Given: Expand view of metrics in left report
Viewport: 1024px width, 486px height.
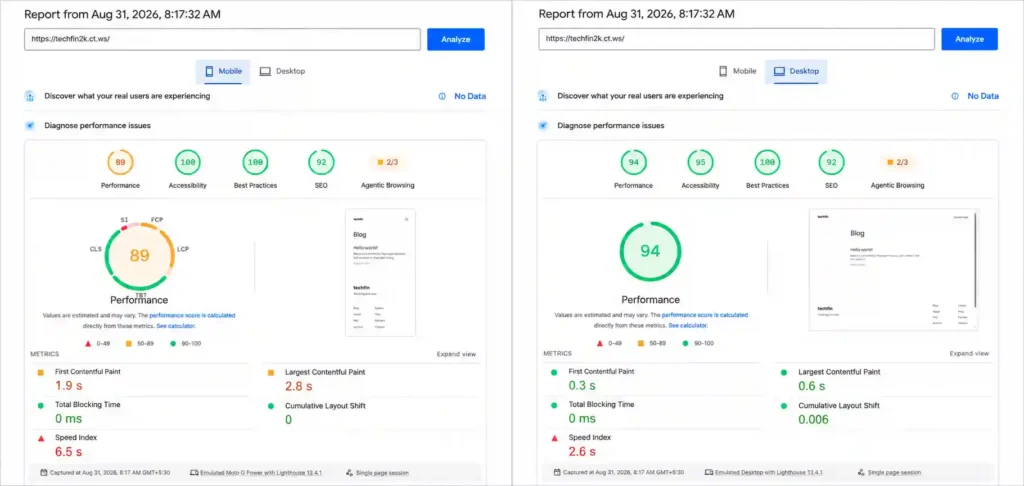Looking at the screenshot, I should point(456,354).
